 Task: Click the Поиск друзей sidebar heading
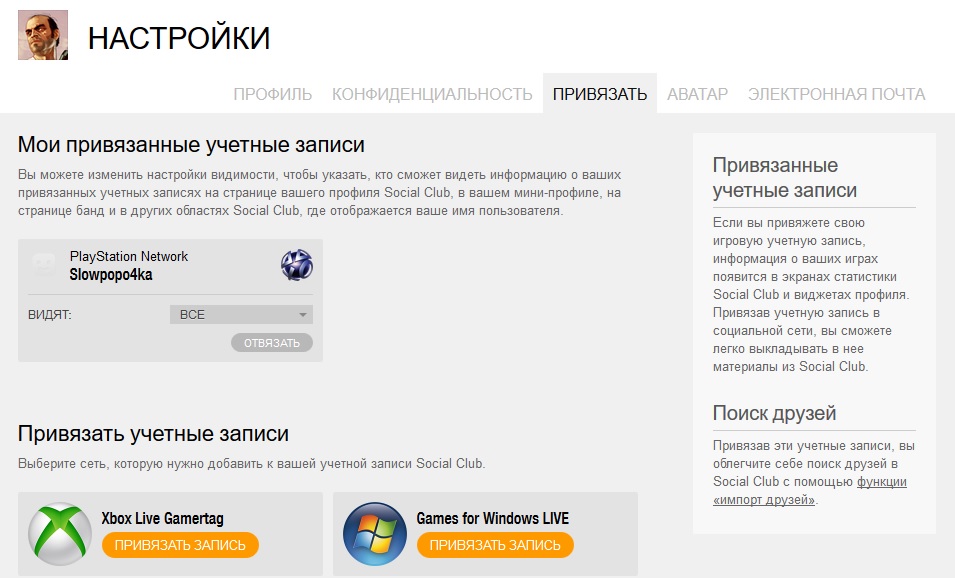pyautogui.click(x=774, y=413)
